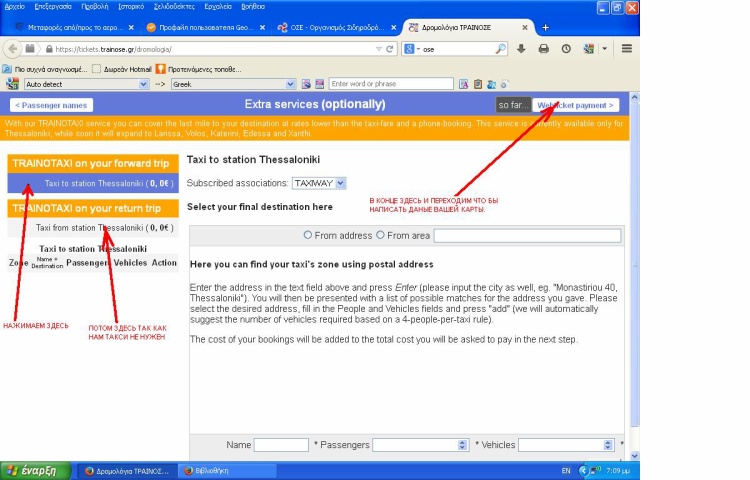Screen dimensions: 750x480
Task: Open History clock icon in toolbar
Action: pyautogui.click(x=566, y=49)
